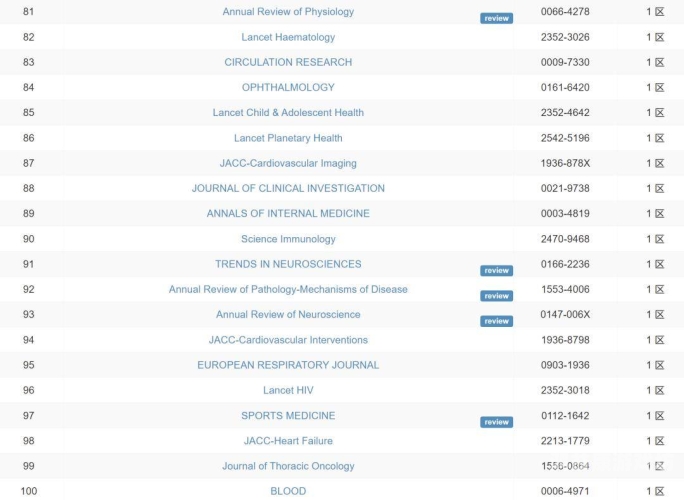Click review badge next to TRENDS IN NEUROSCIENCES
Image resolution: width=684 pixels, height=500 pixels.
496,271
